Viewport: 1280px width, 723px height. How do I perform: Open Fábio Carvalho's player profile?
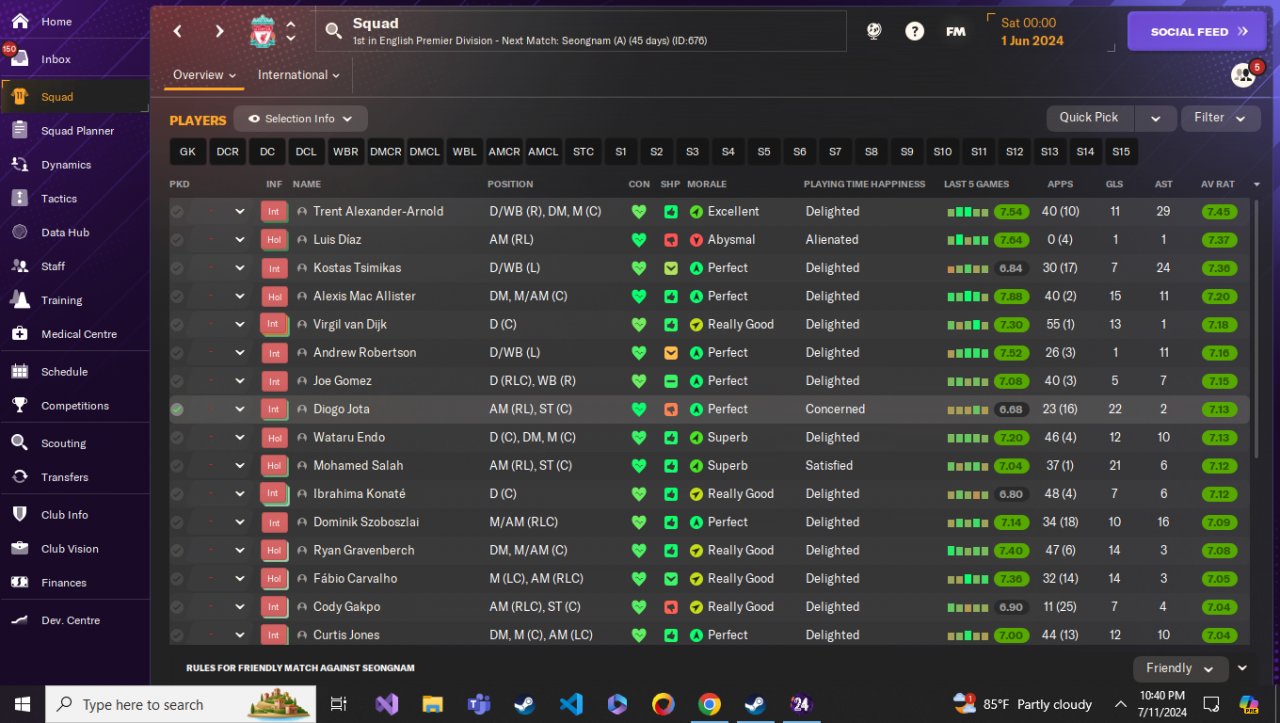click(x=355, y=579)
